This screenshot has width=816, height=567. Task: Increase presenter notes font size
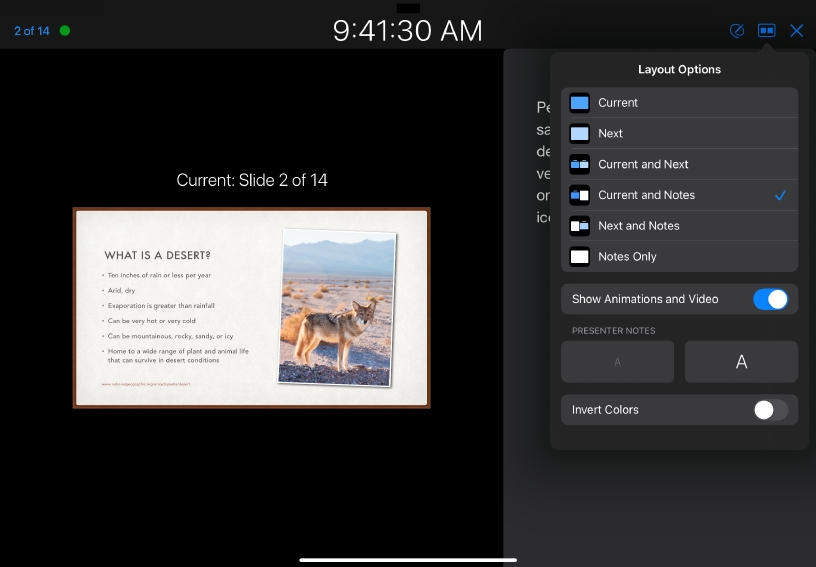[741, 362]
